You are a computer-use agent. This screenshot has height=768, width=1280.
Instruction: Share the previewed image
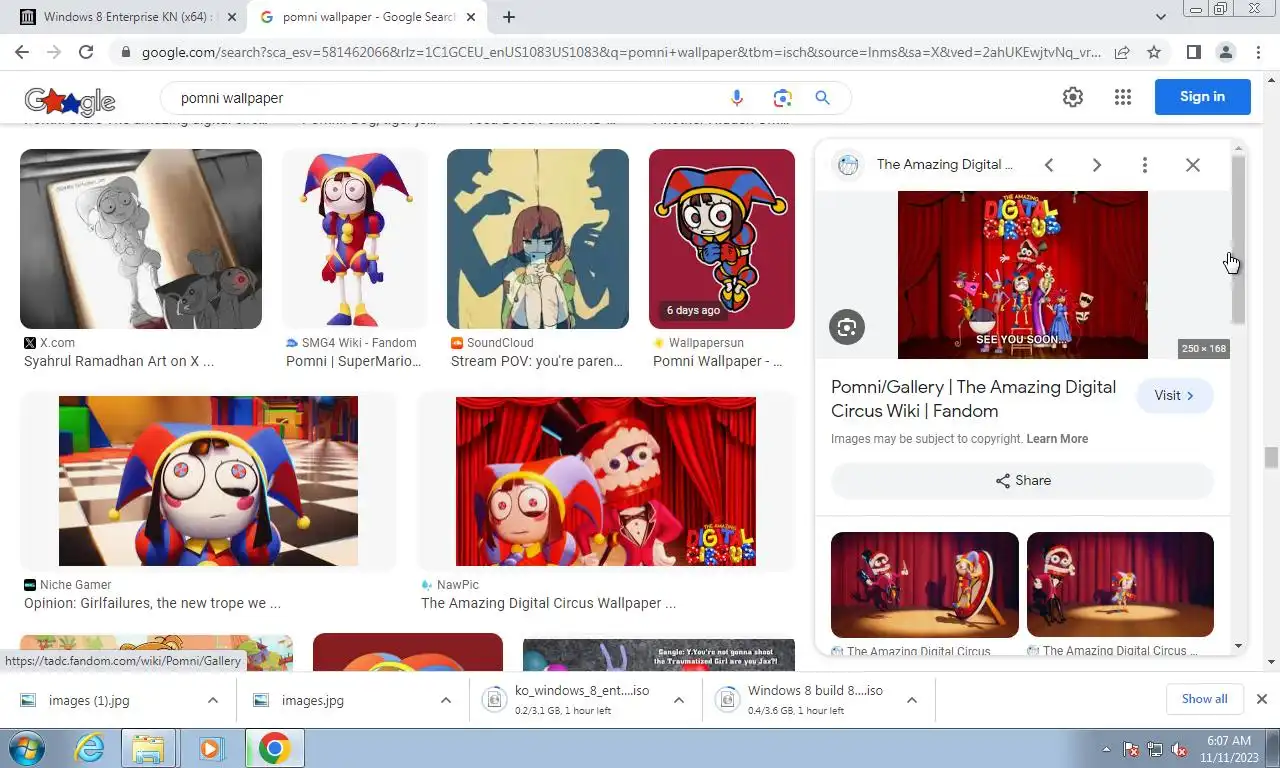coord(1022,481)
